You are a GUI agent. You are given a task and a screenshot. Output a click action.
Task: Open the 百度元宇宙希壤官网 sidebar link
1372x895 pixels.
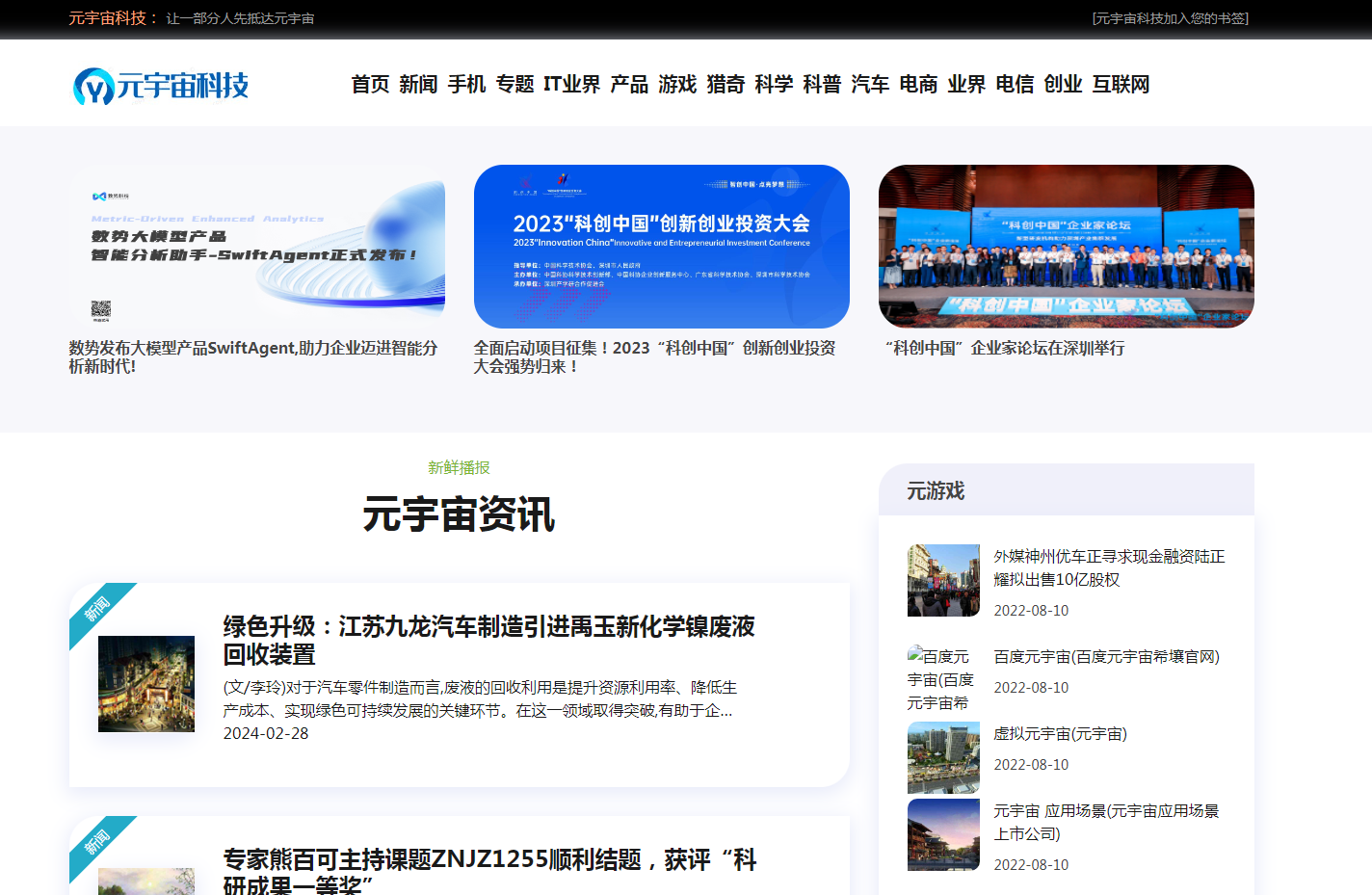tap(1107, 657)
